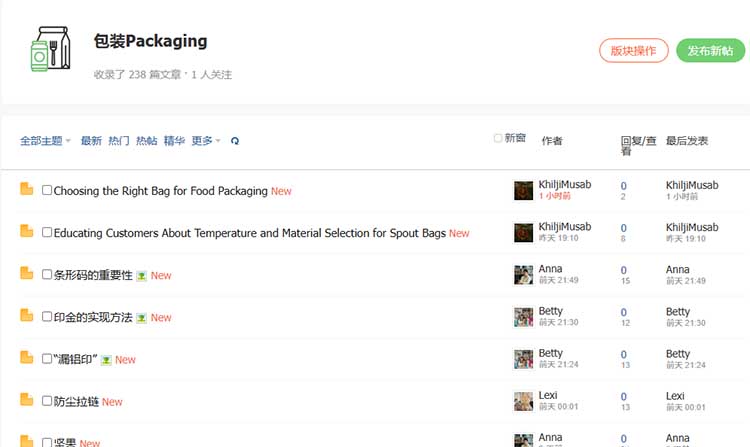Click folder icon beside 条形码的重要性 thread
The height and width of the screenshot is (447, 750).
[x=27, y=274]
